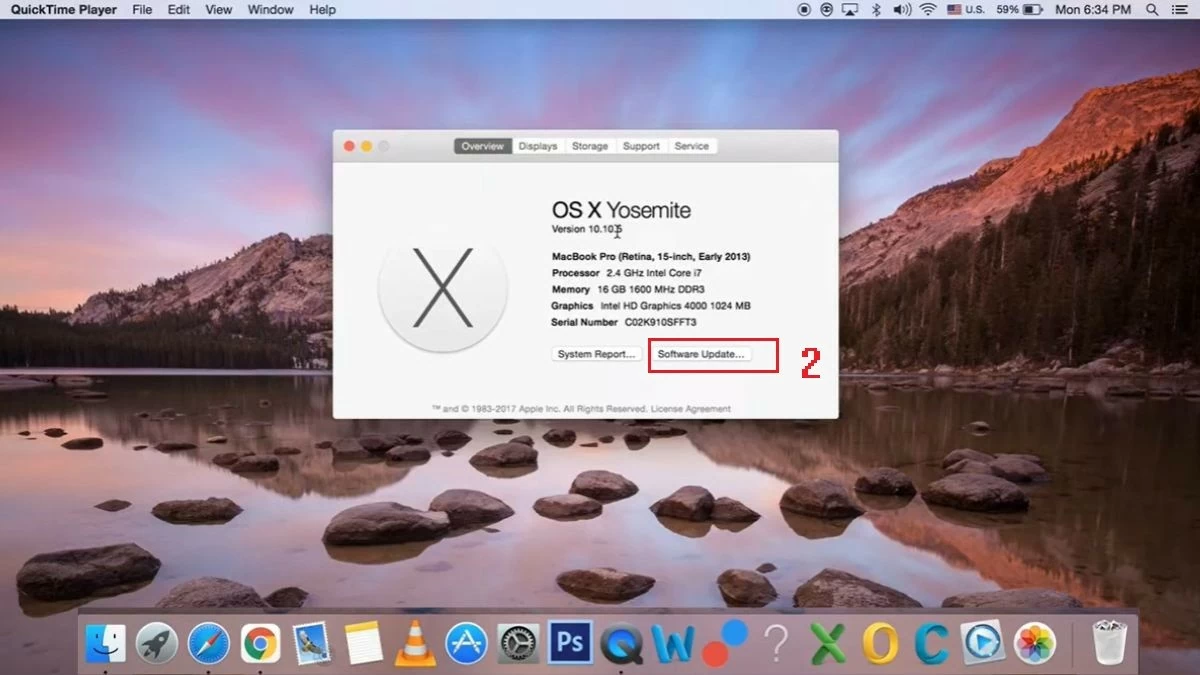Open the File menu
The height and width of the screenshot is (675, 1200).
click(142, 10)
